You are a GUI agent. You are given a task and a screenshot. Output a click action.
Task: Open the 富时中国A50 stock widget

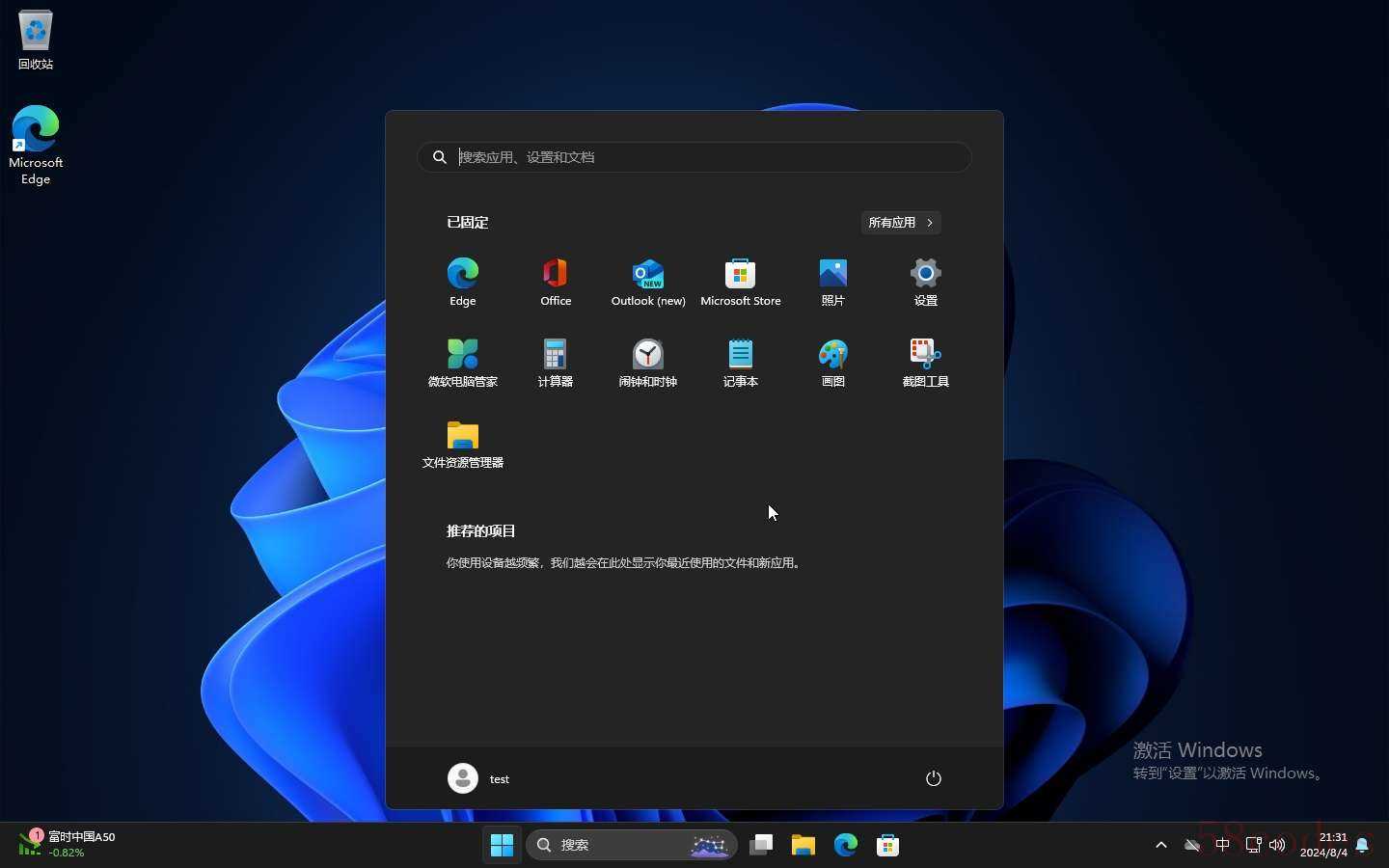(68, 844)
